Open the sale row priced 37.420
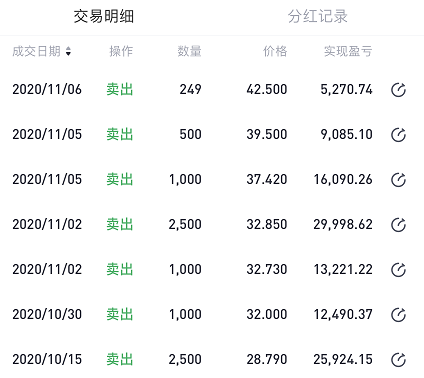This screenshot has height=378, width=424. click(x=212, y=179)
